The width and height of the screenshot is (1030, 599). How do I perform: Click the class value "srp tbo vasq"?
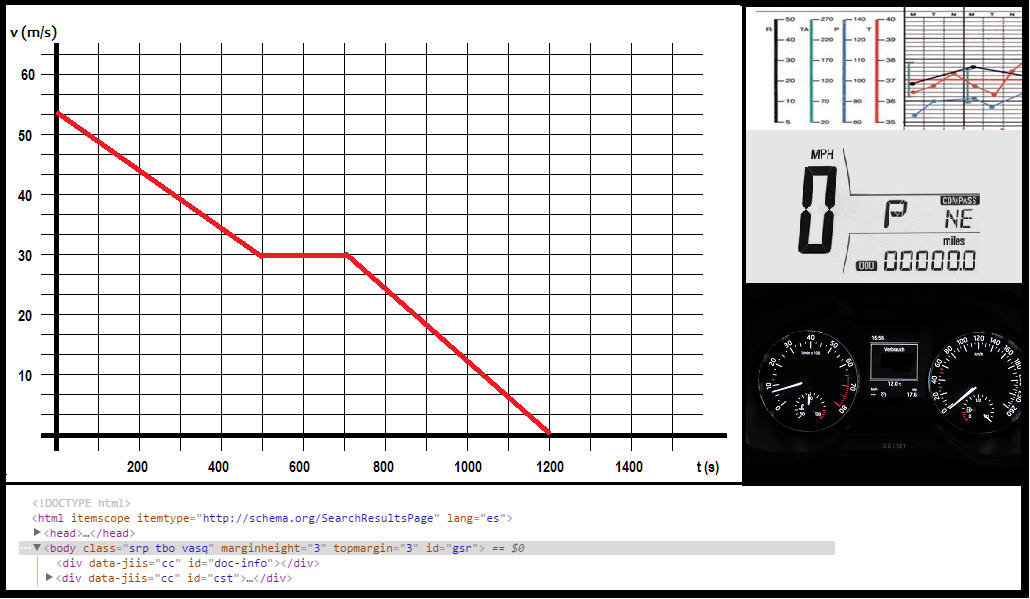coord(169,548)
